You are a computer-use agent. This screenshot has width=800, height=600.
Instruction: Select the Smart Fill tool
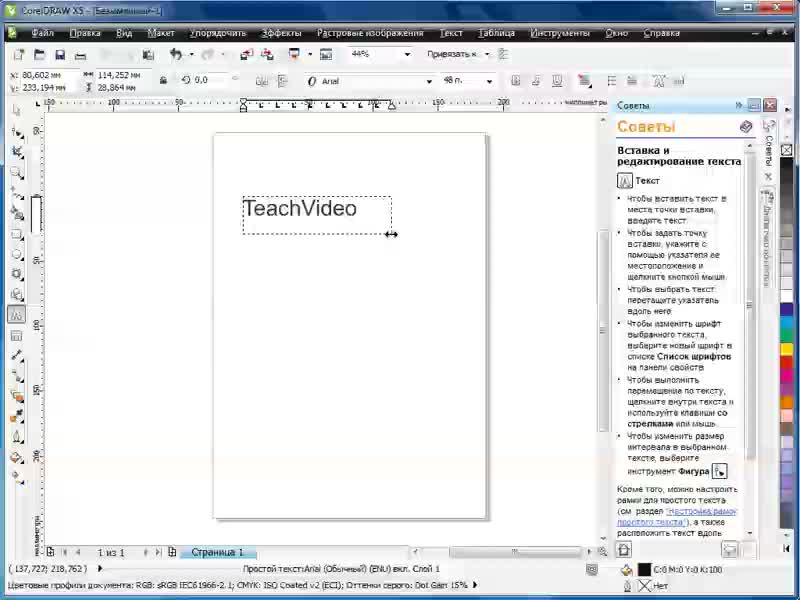pyautogui.click(x=17, y=213)
